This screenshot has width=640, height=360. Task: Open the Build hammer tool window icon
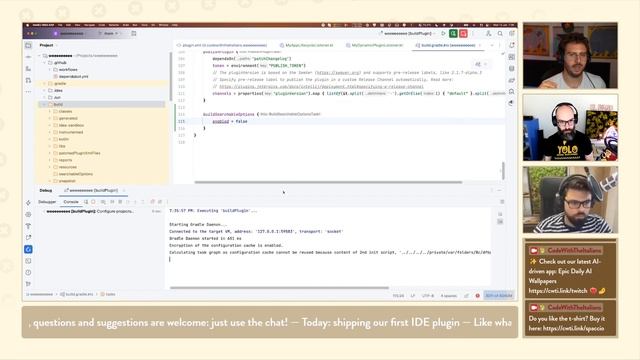coord(28,226)
